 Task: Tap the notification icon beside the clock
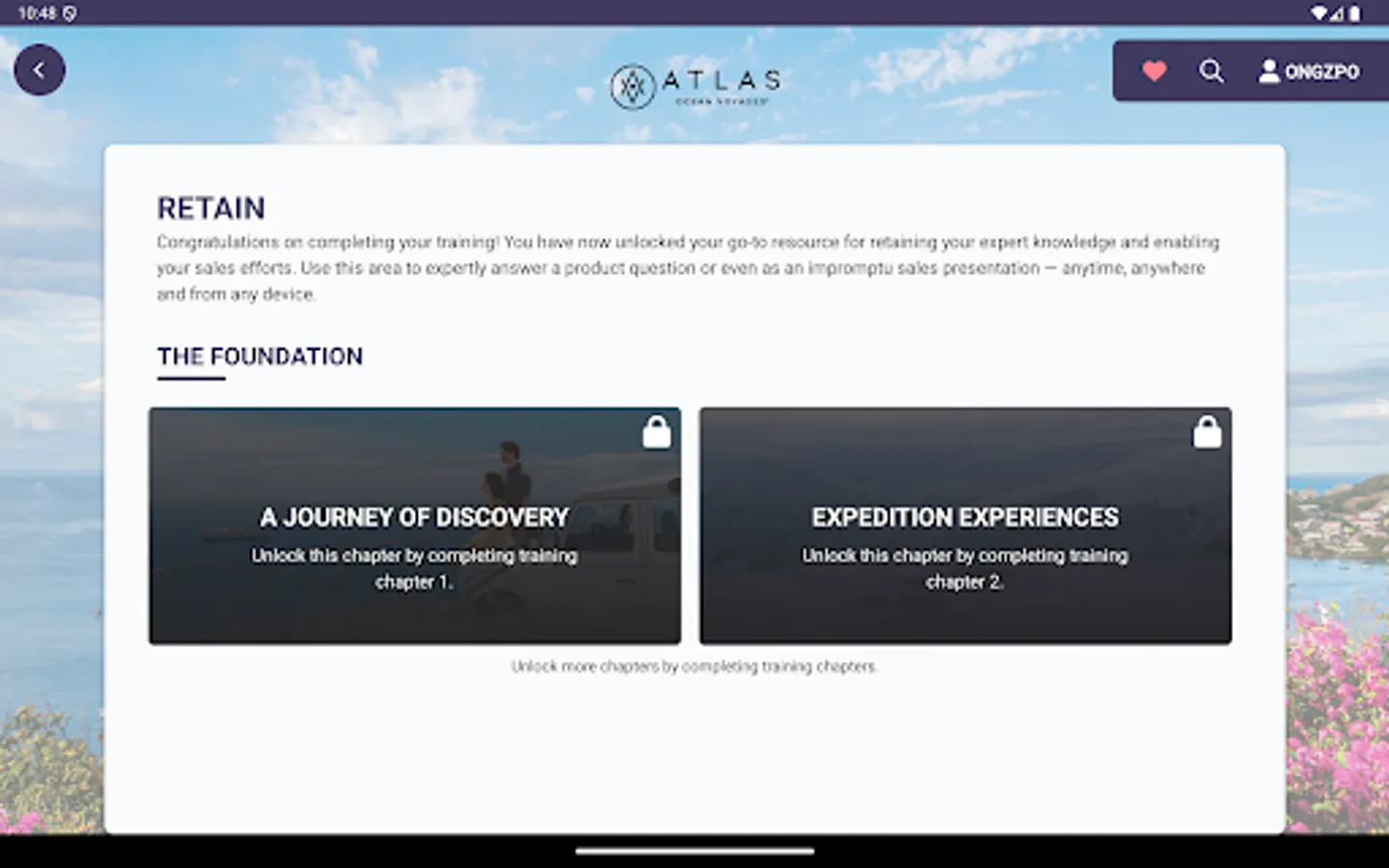click(68, 14)
